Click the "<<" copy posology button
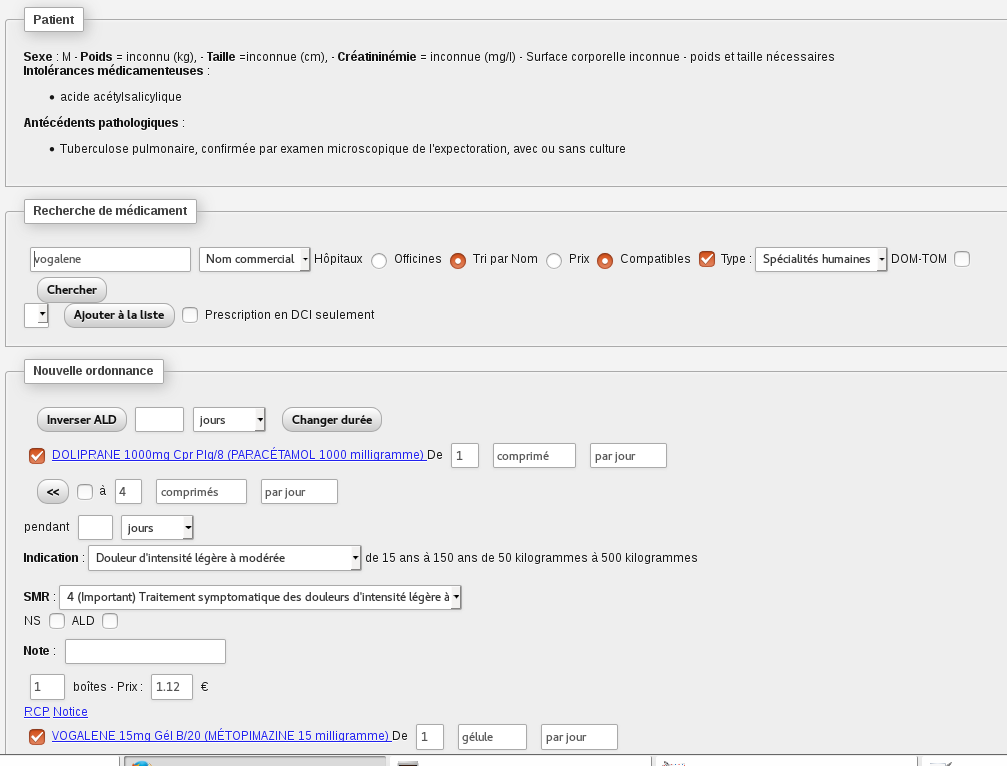Screen dimensions: 1007x766 click(x=52, y=491)
